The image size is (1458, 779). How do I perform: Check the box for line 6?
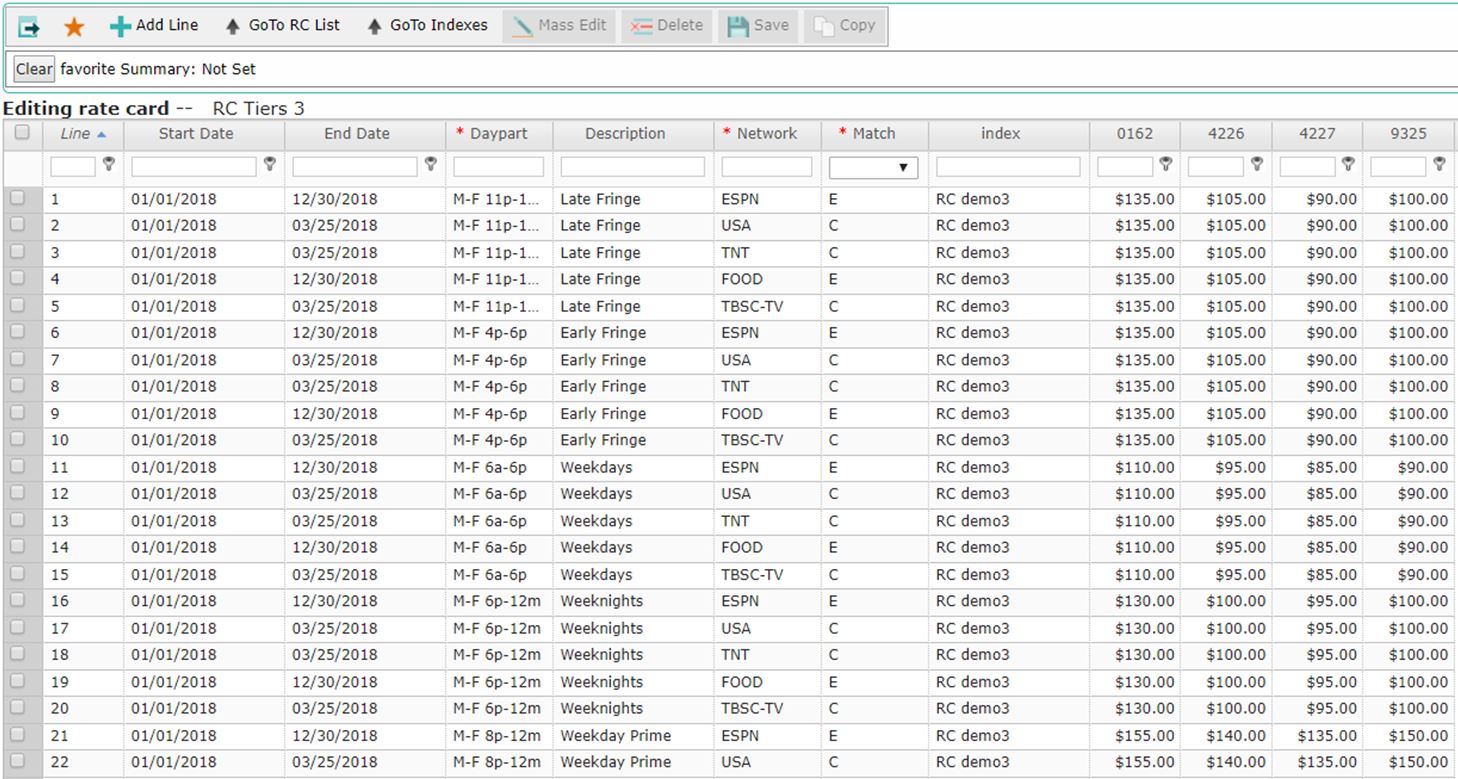pyautogui.click(x=18, y=332)
